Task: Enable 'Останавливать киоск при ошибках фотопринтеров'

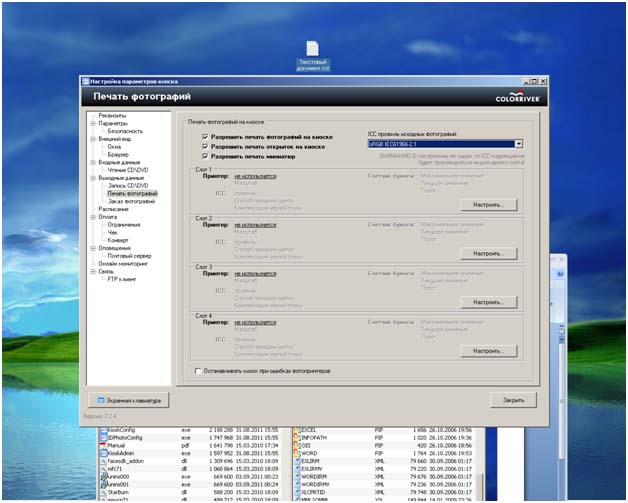Action: click(x=196, y=370)
